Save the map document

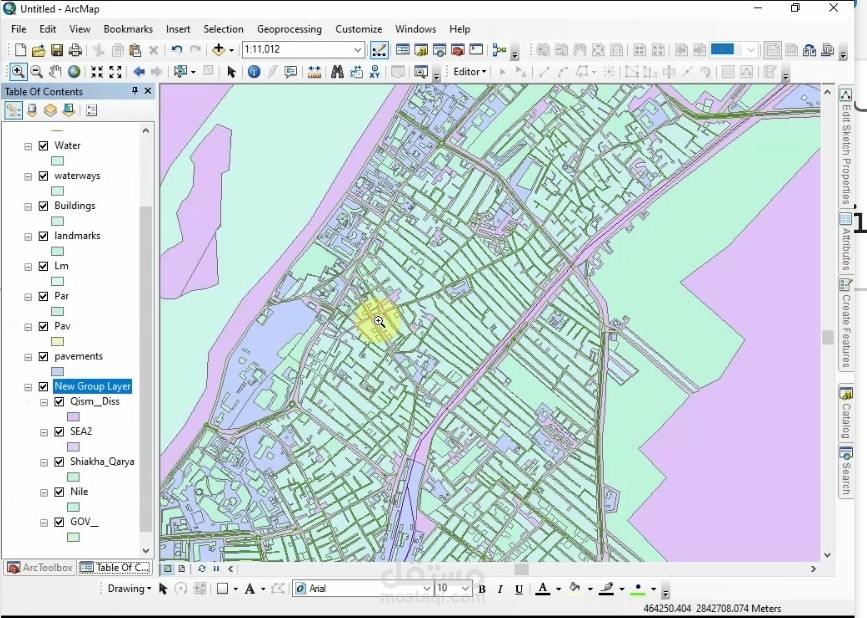coord(56,50)
